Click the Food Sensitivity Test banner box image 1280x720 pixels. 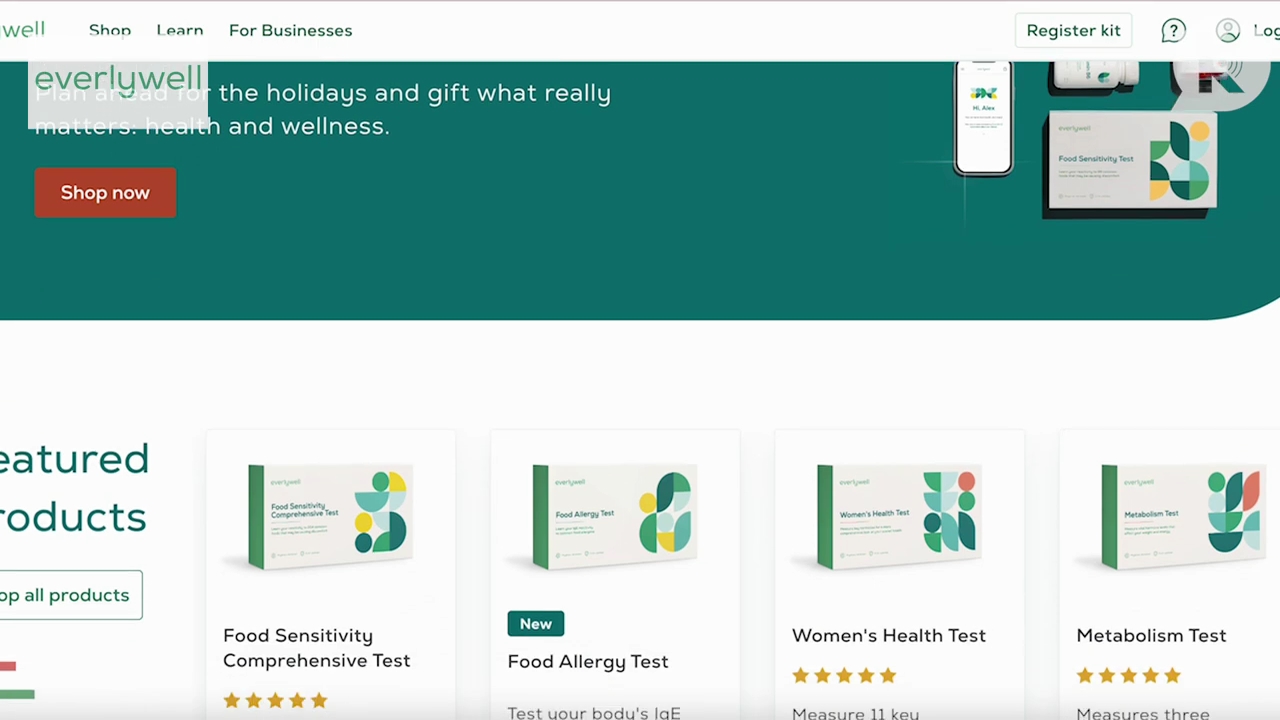[1130, 164]
